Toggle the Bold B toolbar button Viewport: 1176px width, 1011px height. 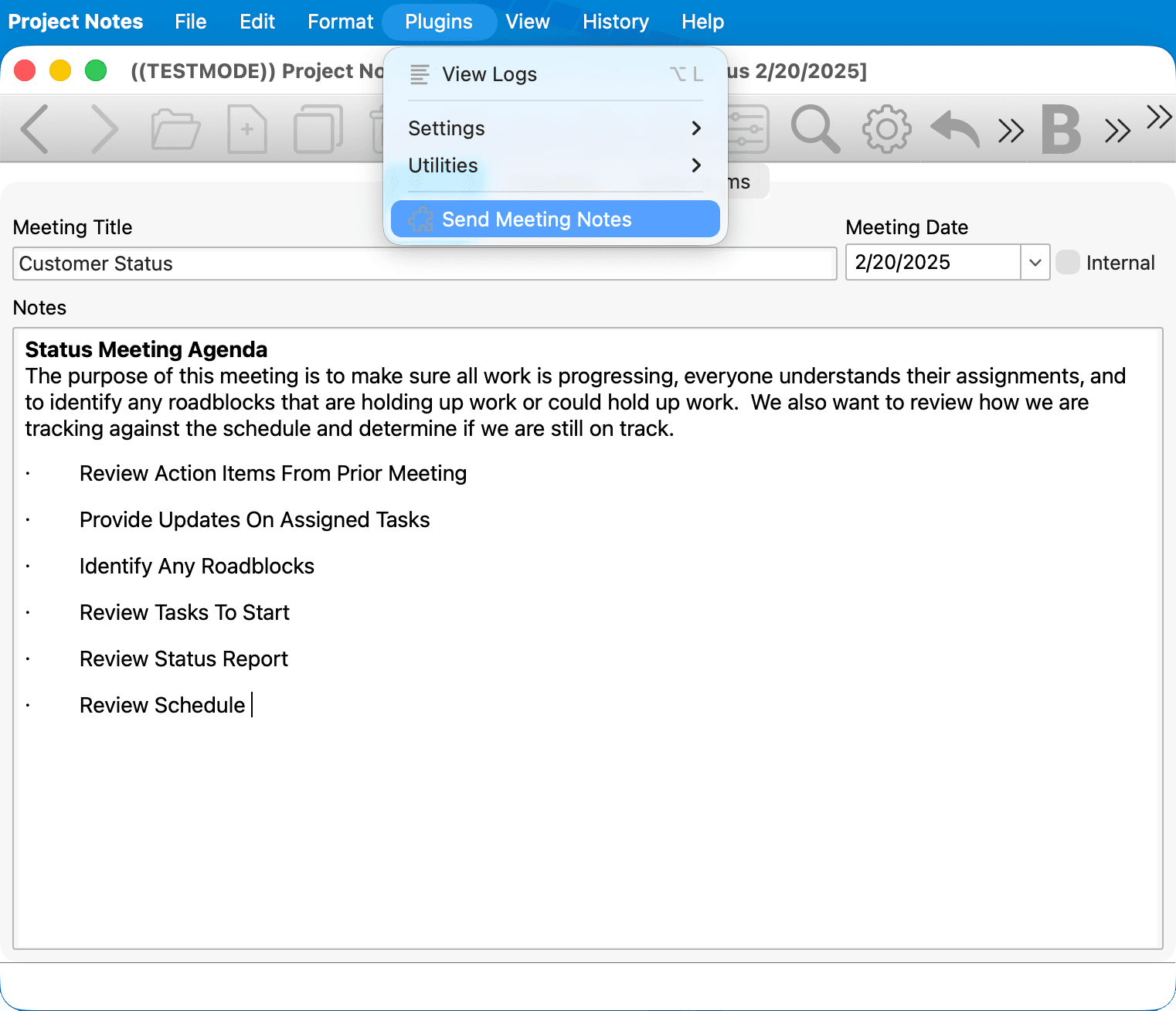click(1061, 129)
